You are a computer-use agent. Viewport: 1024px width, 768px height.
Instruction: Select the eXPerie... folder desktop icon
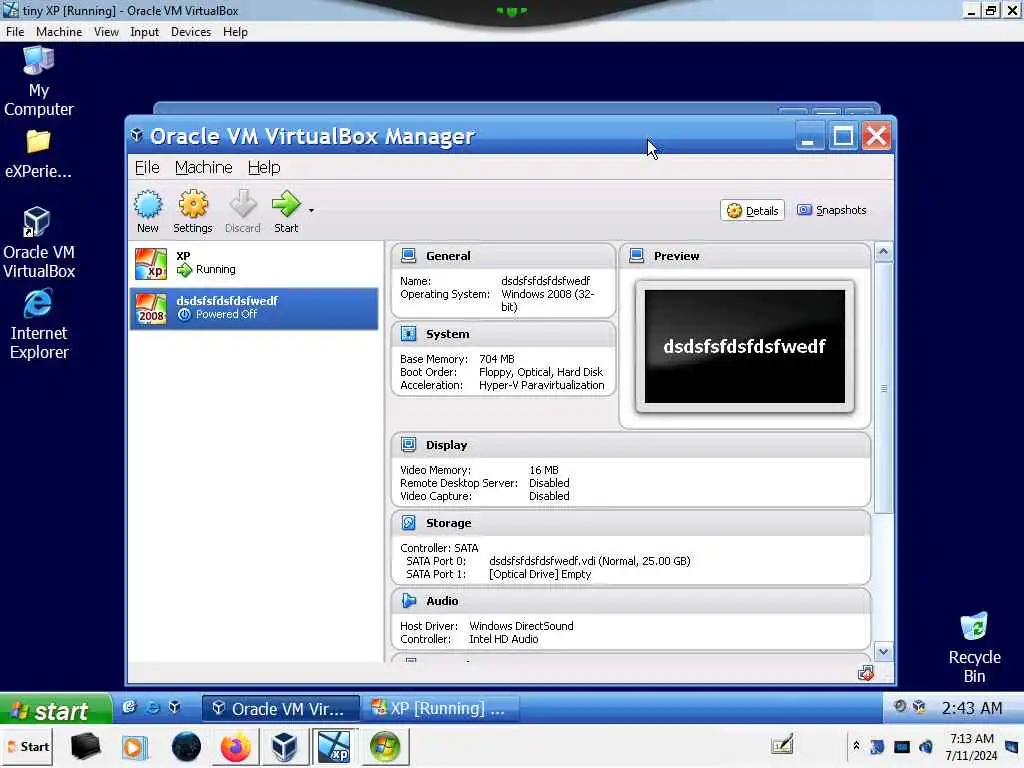39,155
